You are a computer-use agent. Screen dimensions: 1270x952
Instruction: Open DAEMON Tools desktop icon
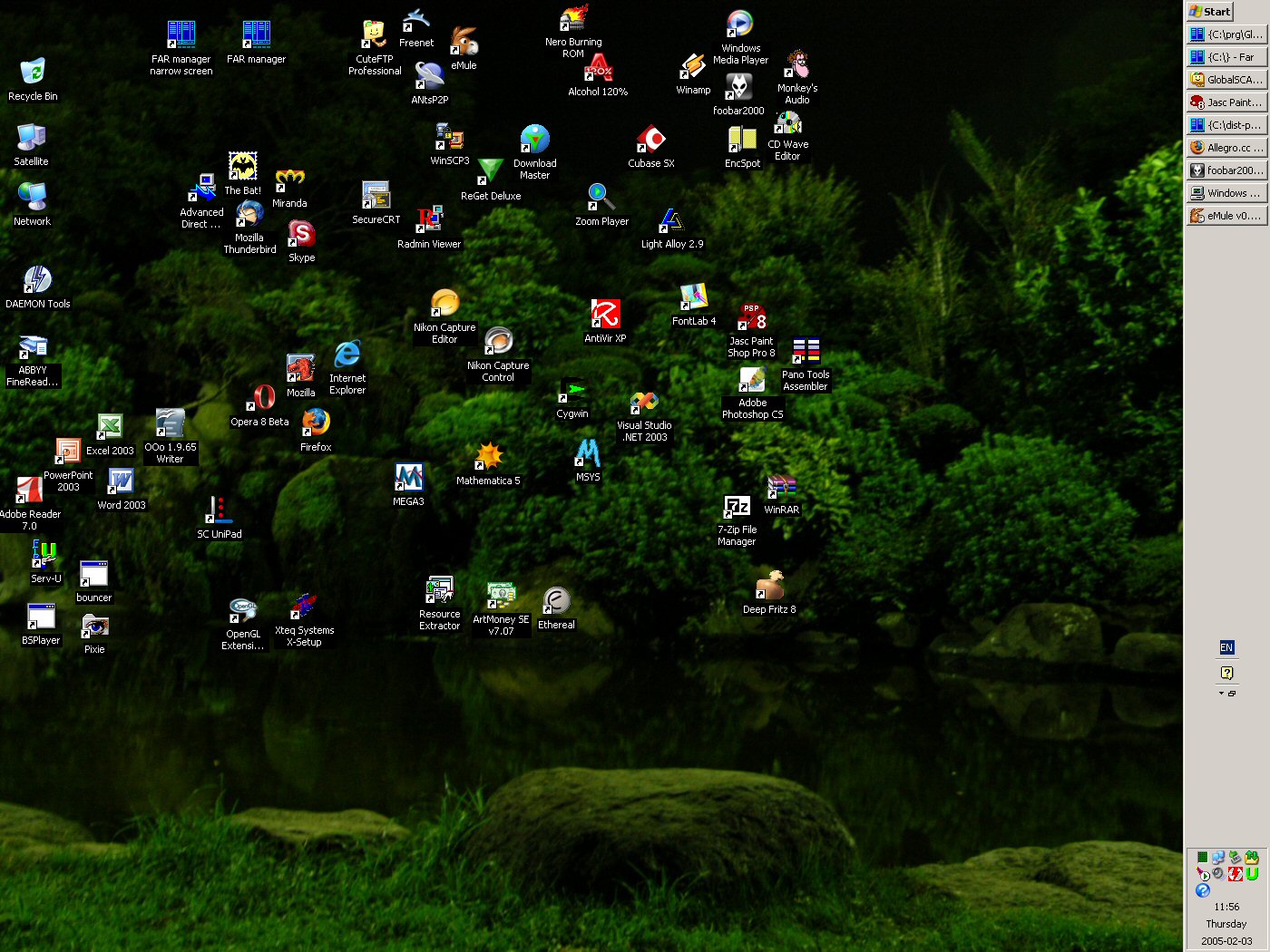[37, 281]
